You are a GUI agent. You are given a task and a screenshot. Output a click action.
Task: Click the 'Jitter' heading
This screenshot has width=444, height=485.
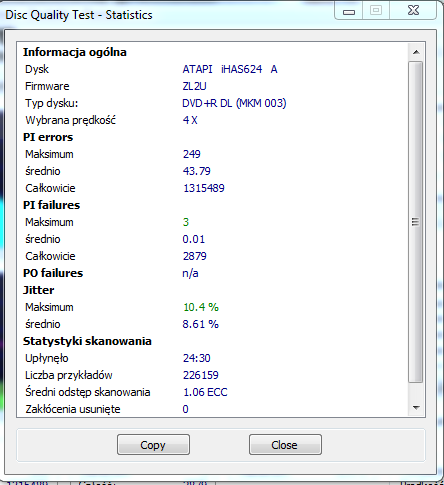38,290
